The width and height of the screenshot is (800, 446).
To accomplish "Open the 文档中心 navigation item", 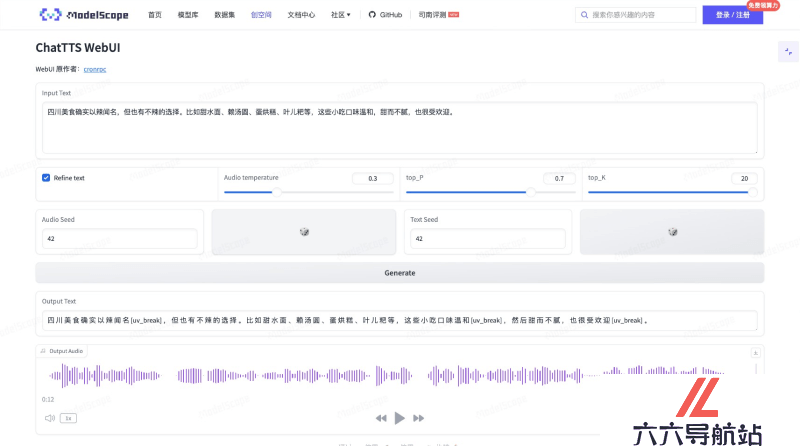I will [x=301, y=15].
